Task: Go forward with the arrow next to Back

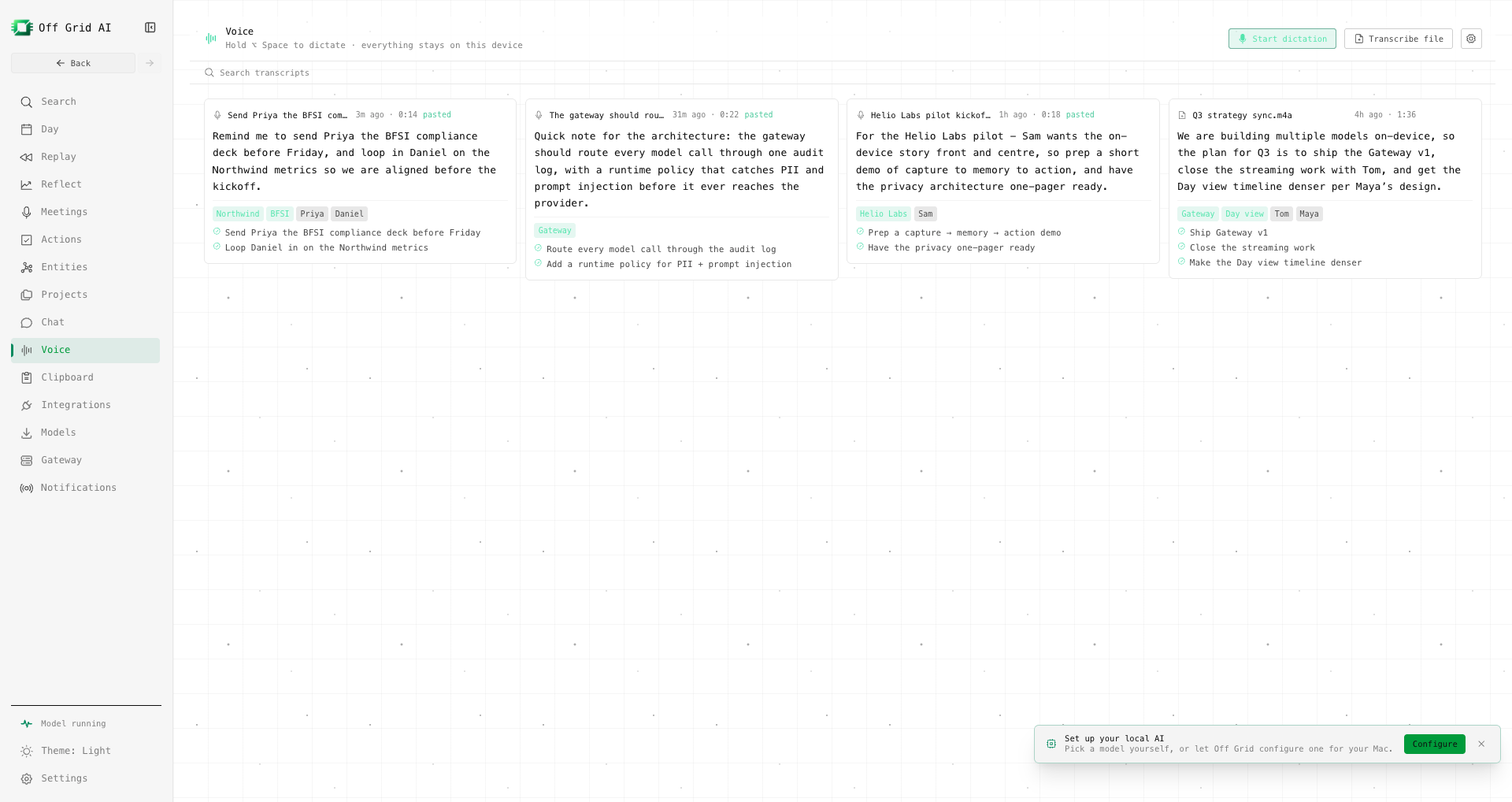Action: (x=150, y=63)
